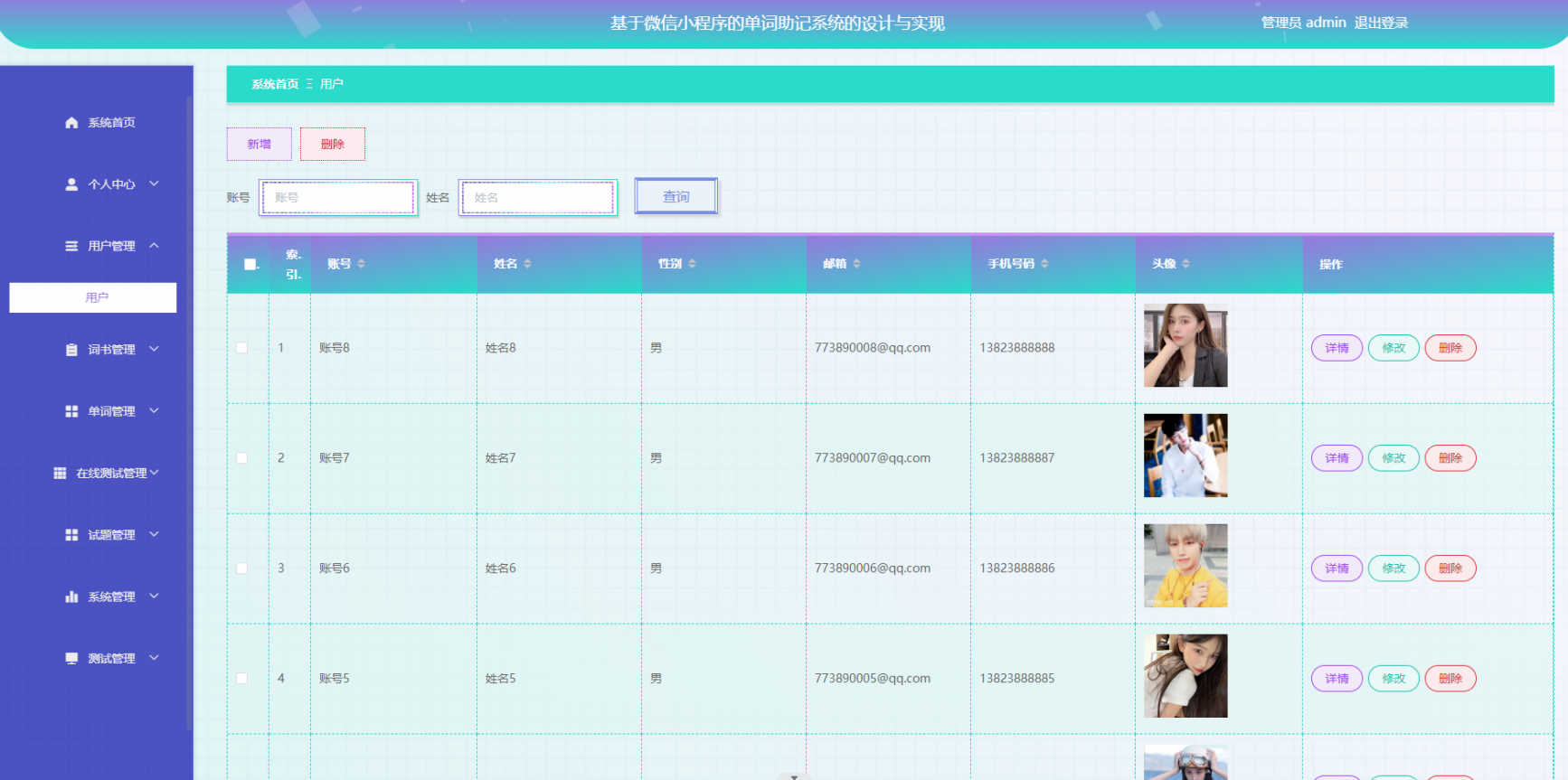Click the grid icon beside 试题管理

71,535
